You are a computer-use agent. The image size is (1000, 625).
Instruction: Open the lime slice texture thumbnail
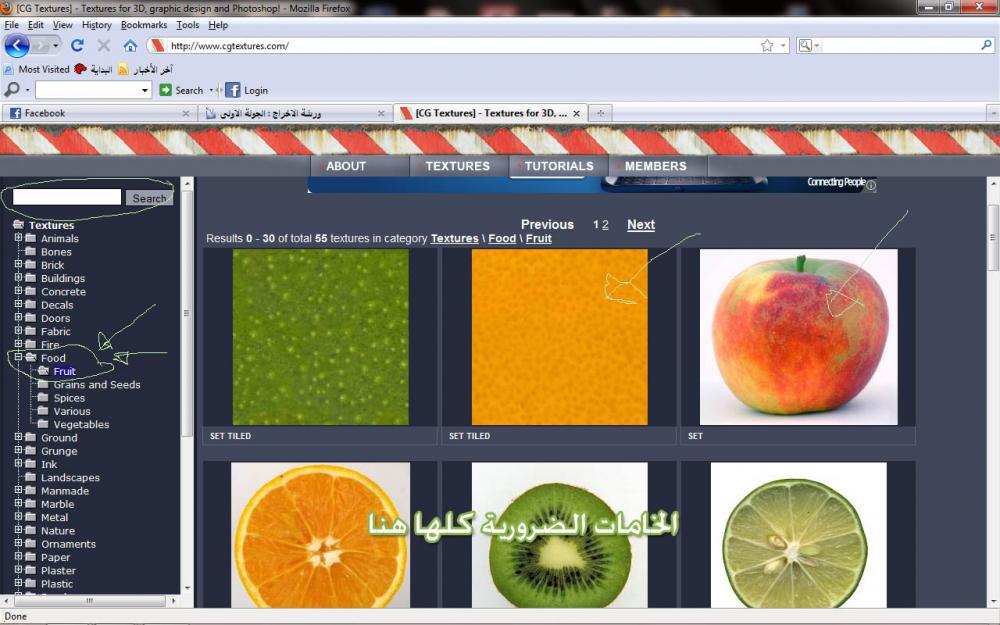[798, 535]
